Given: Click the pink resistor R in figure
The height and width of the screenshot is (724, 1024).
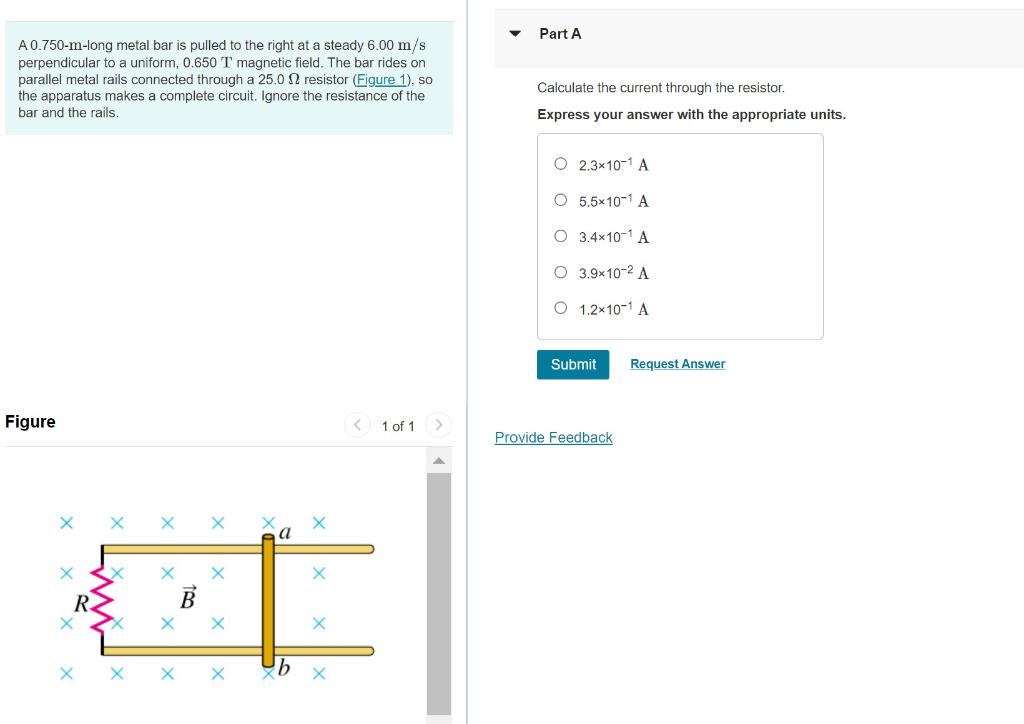Looking at the screenshot, I should [101, 600].
